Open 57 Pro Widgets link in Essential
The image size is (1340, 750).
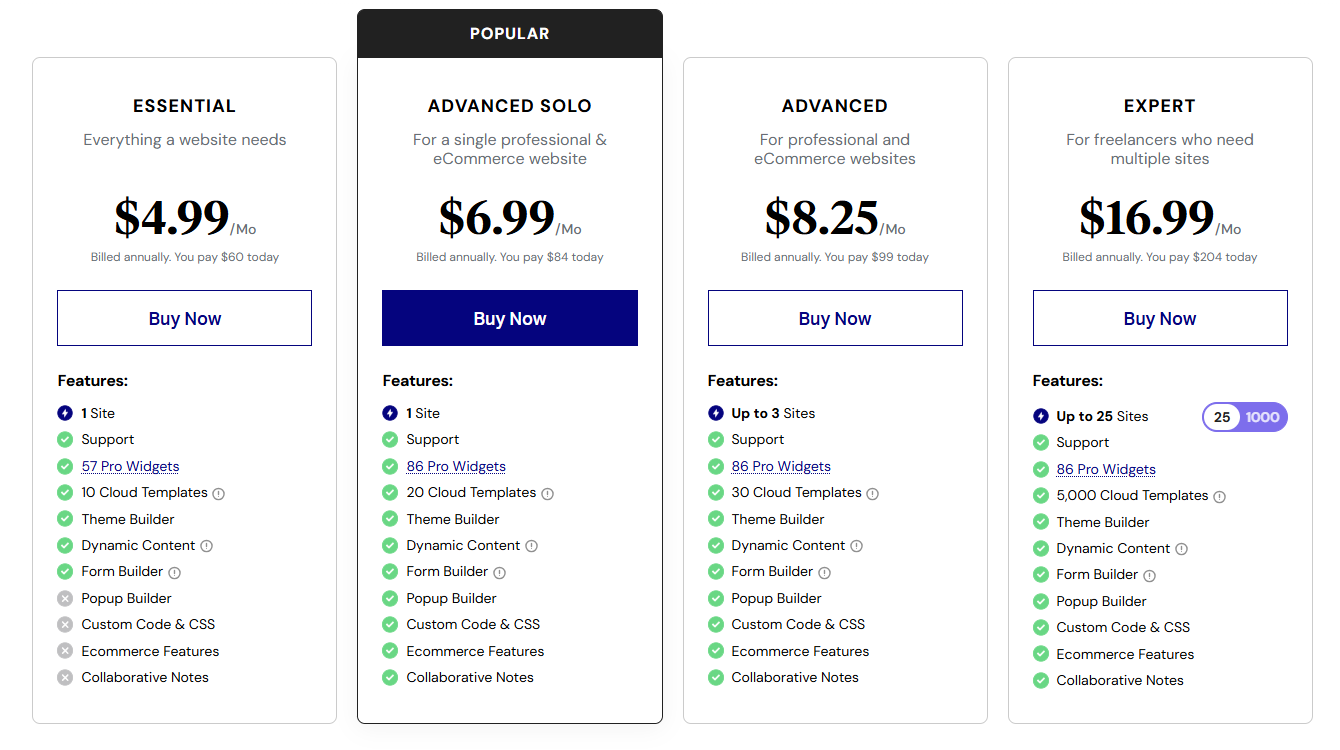pyautogui.click(x=131, y=466)
